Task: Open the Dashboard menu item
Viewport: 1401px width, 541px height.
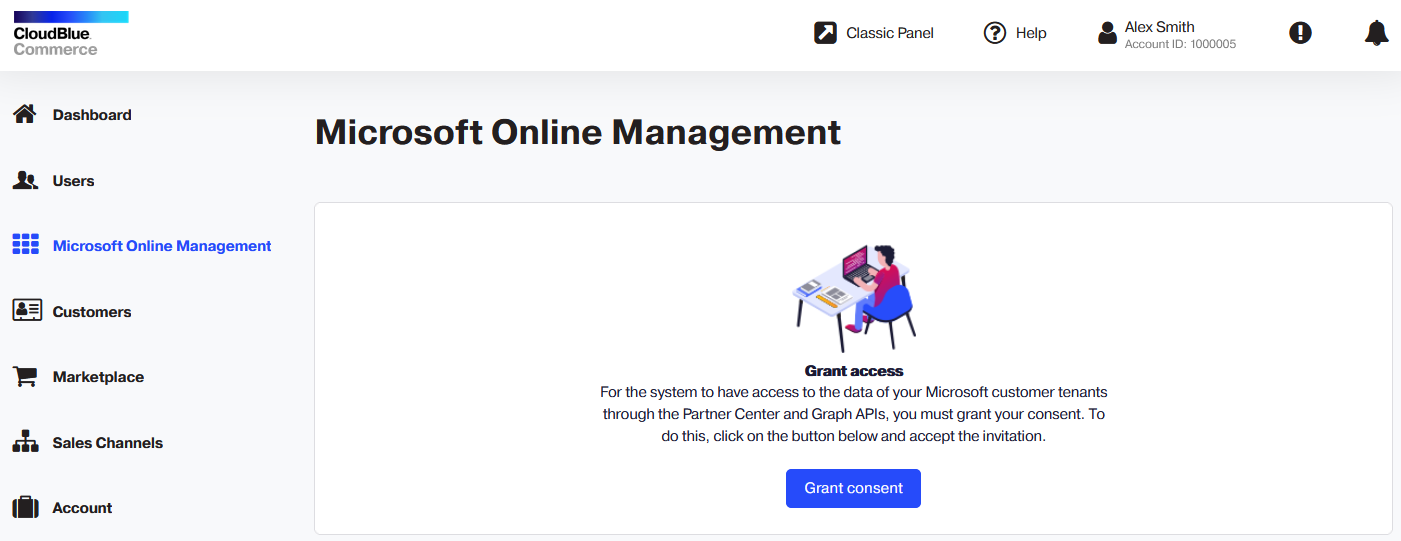Action: click(x=92, y=115)
